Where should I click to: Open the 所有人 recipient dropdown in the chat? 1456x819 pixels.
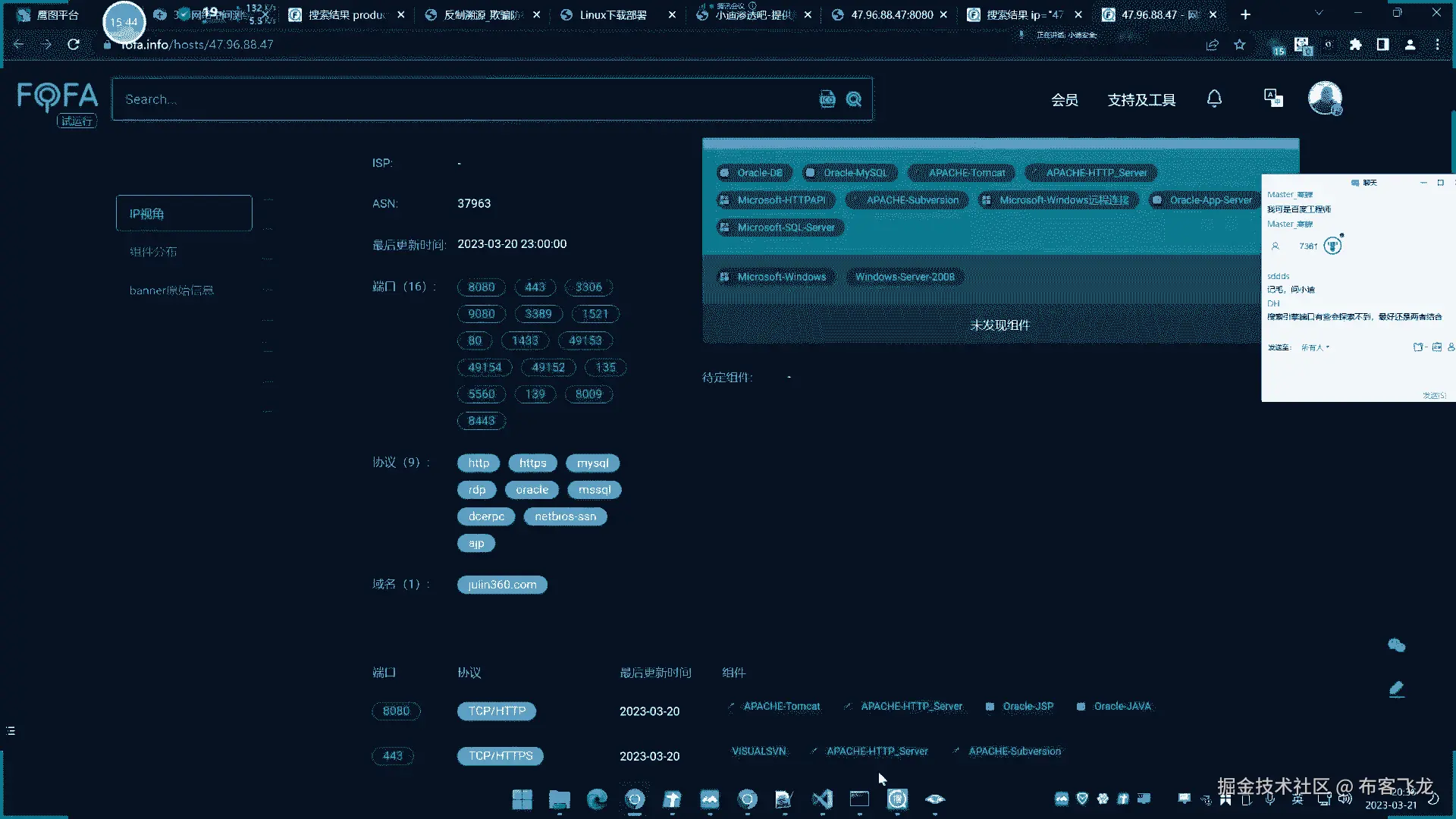pos(1315,347)
